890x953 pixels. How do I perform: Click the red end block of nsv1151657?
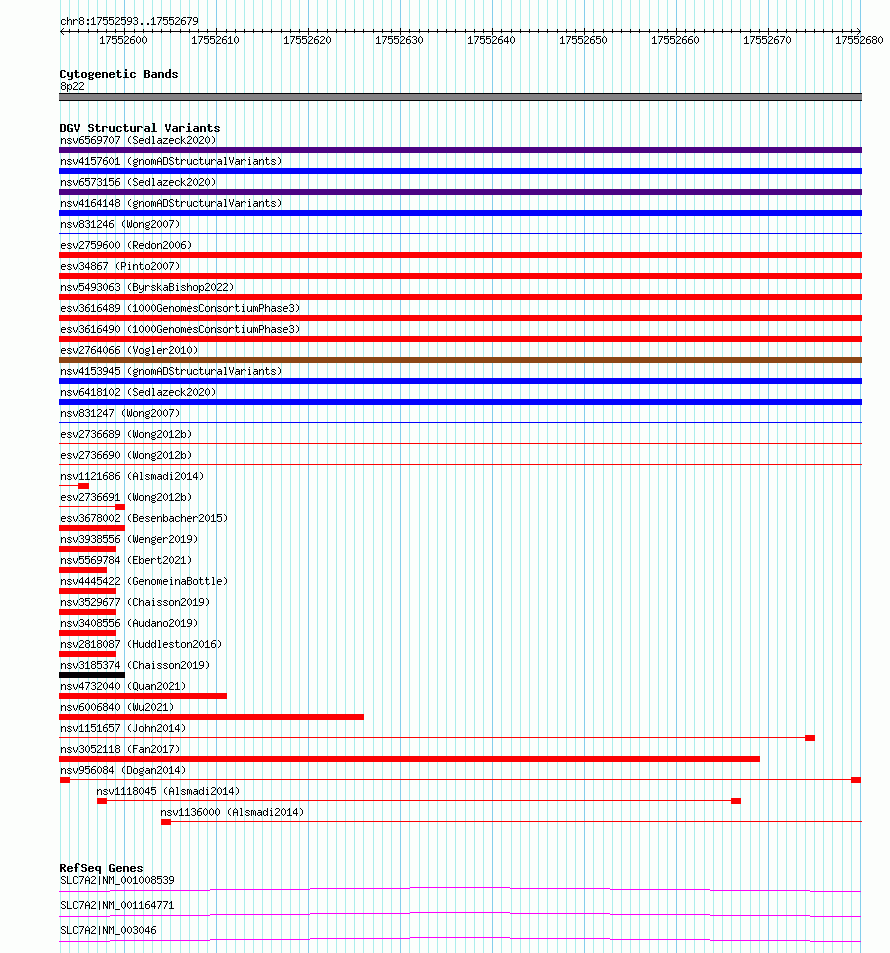coord(810,738)
